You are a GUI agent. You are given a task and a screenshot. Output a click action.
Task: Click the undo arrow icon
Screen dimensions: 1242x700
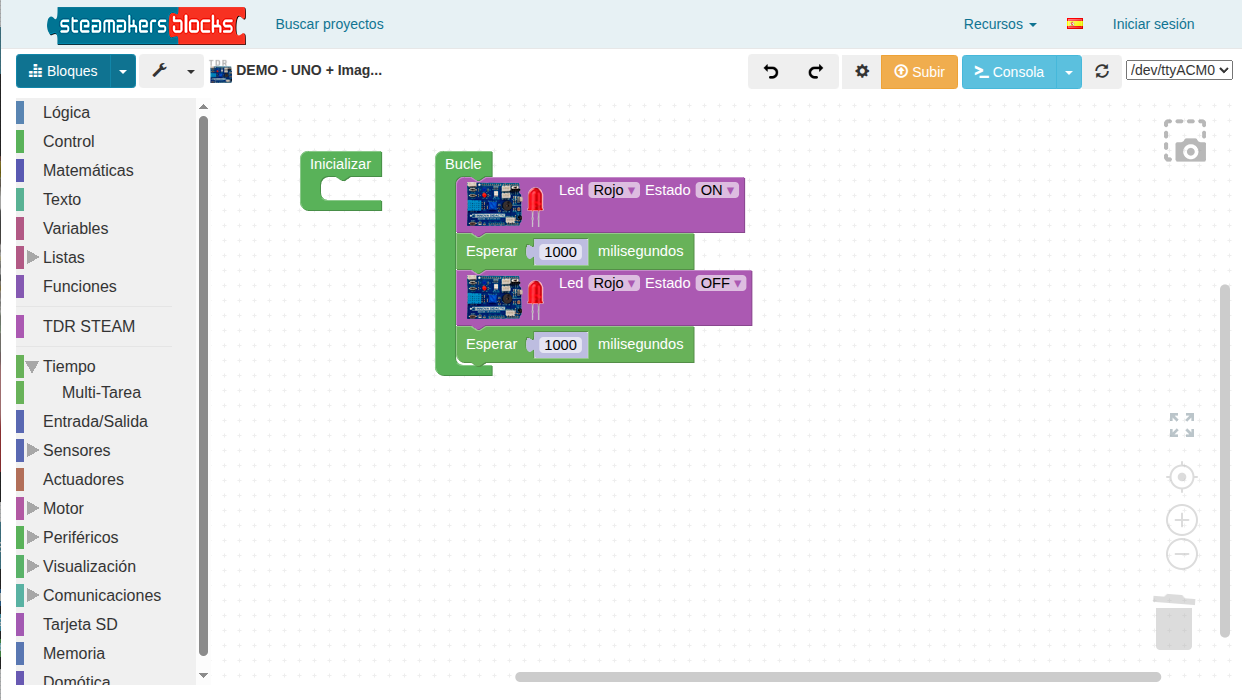click(x=771, y=72)
